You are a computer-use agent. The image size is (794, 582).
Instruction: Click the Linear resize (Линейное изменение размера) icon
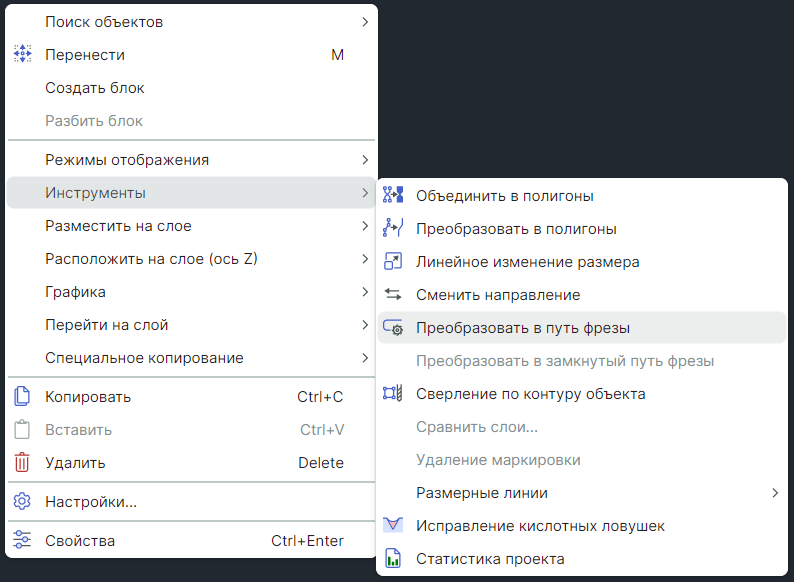pyautogui.click(x=393, y=262)
